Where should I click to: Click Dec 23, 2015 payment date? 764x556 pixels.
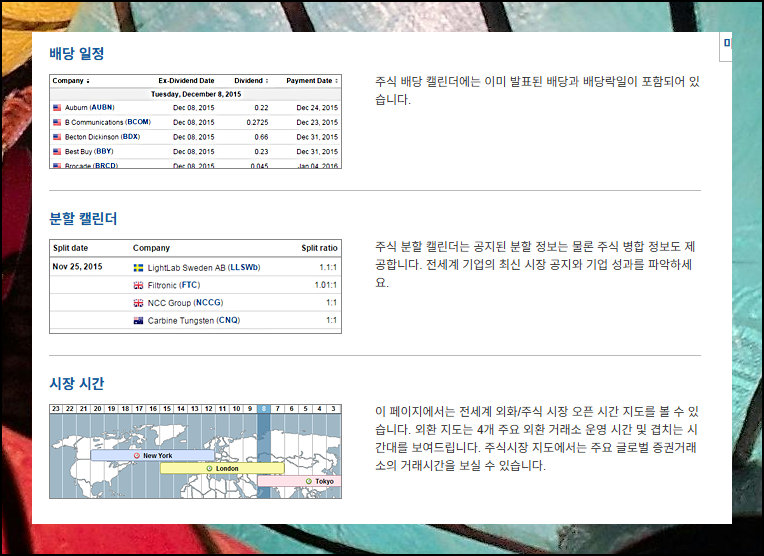(317, 122)
